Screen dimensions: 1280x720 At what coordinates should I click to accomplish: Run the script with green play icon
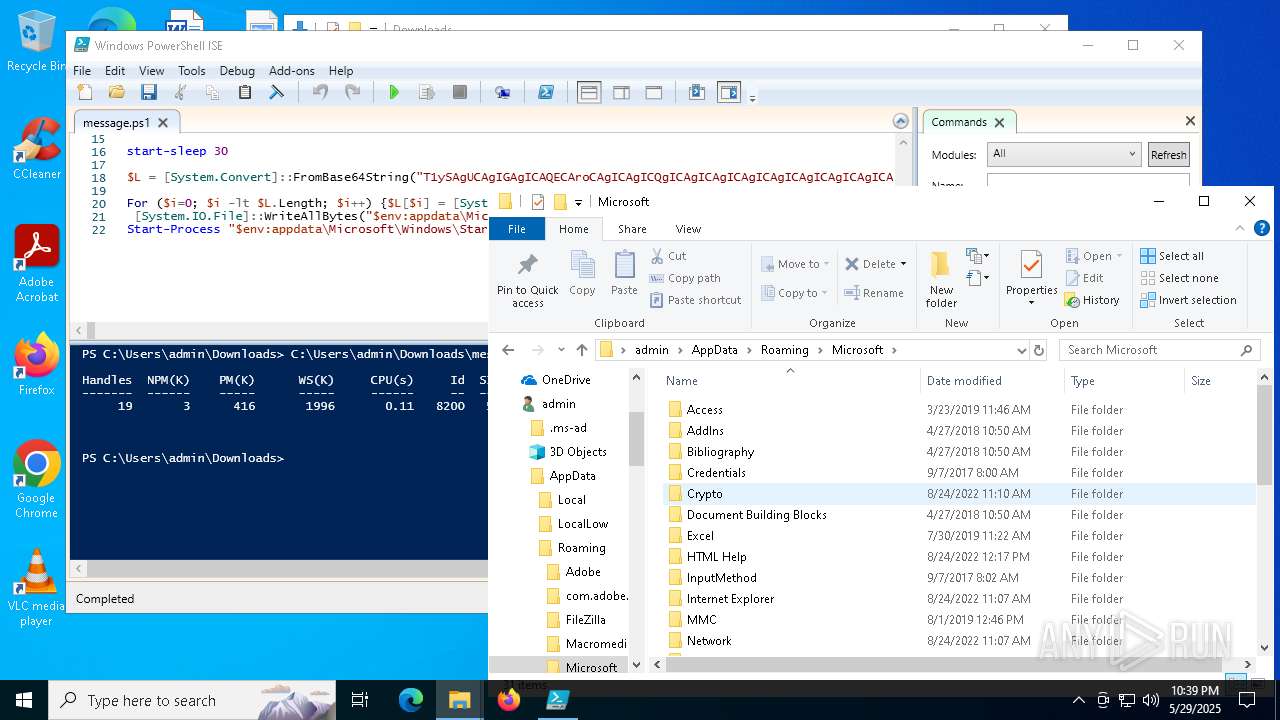tap(394, 92)
